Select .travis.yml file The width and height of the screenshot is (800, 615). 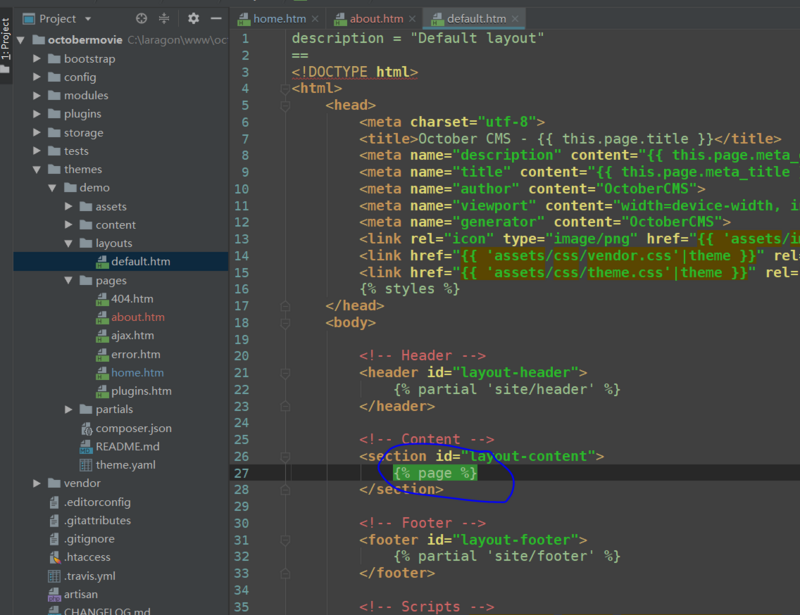89,576
